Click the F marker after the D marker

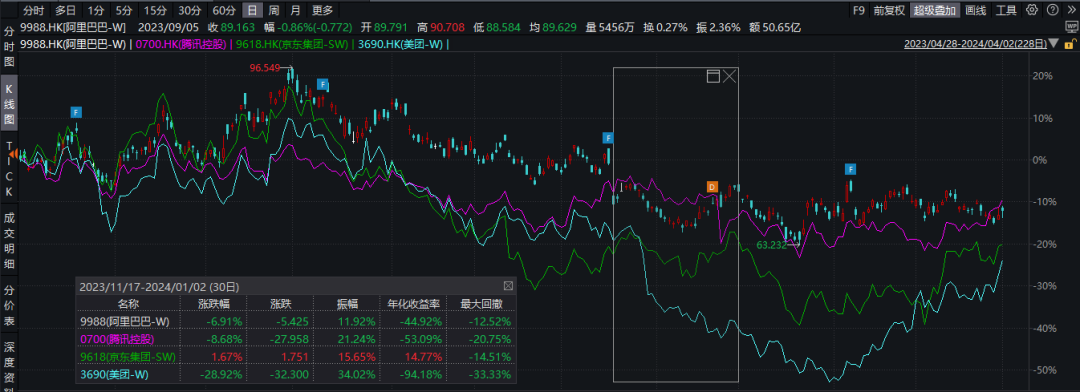click(851, 169)
